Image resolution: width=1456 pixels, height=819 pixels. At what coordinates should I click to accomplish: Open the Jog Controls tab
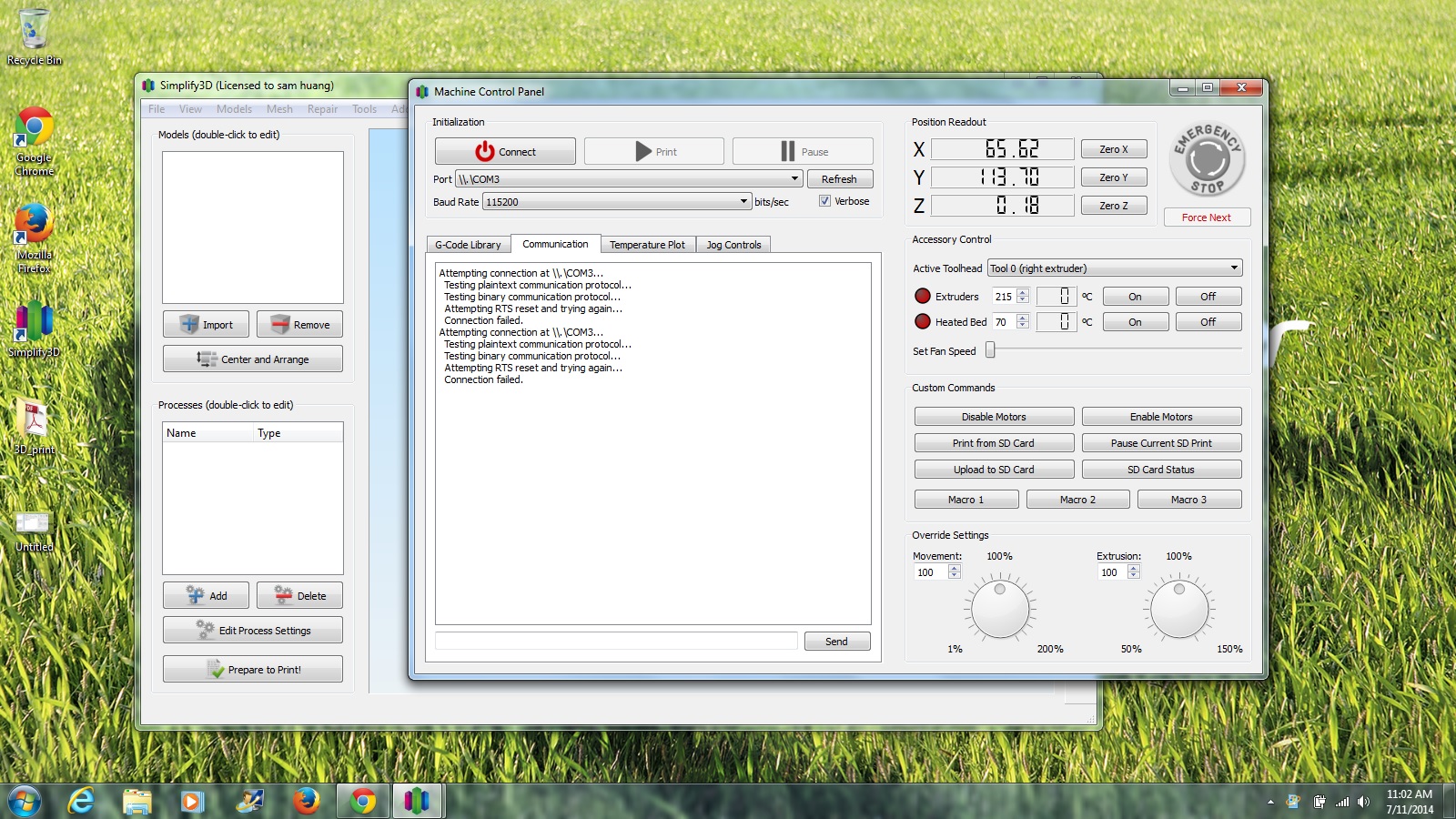(x=733, y=245)
